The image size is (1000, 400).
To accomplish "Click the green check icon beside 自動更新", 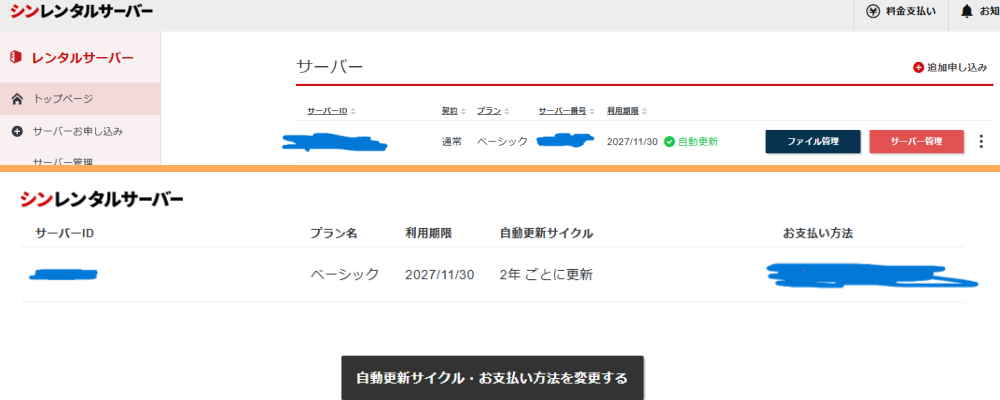I will (x=669, y=142).
